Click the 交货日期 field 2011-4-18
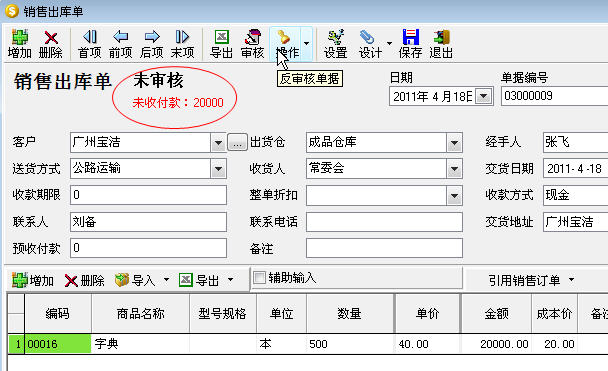Screen dimensions: 608x371 pos(575,168)
